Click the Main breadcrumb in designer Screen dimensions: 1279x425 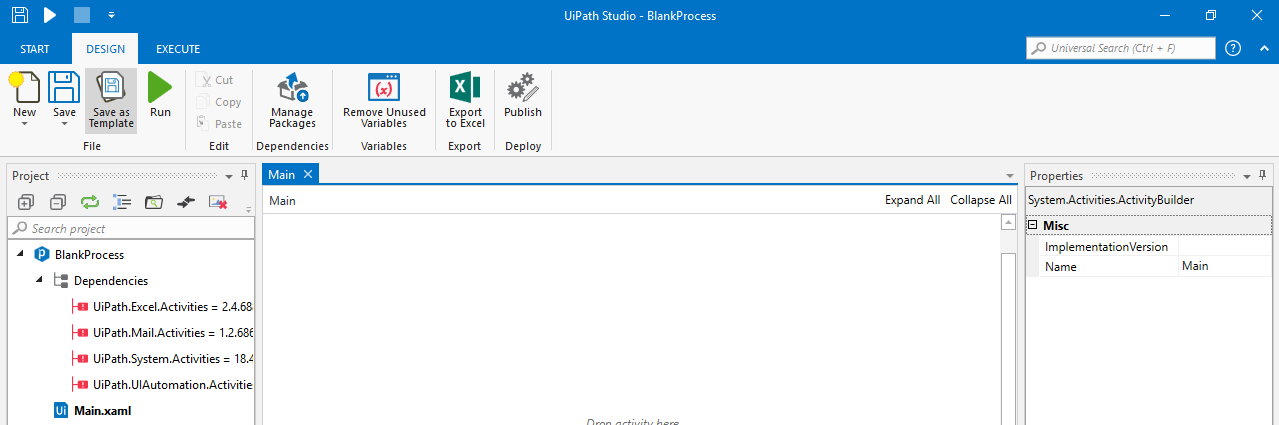pos(283,200)
